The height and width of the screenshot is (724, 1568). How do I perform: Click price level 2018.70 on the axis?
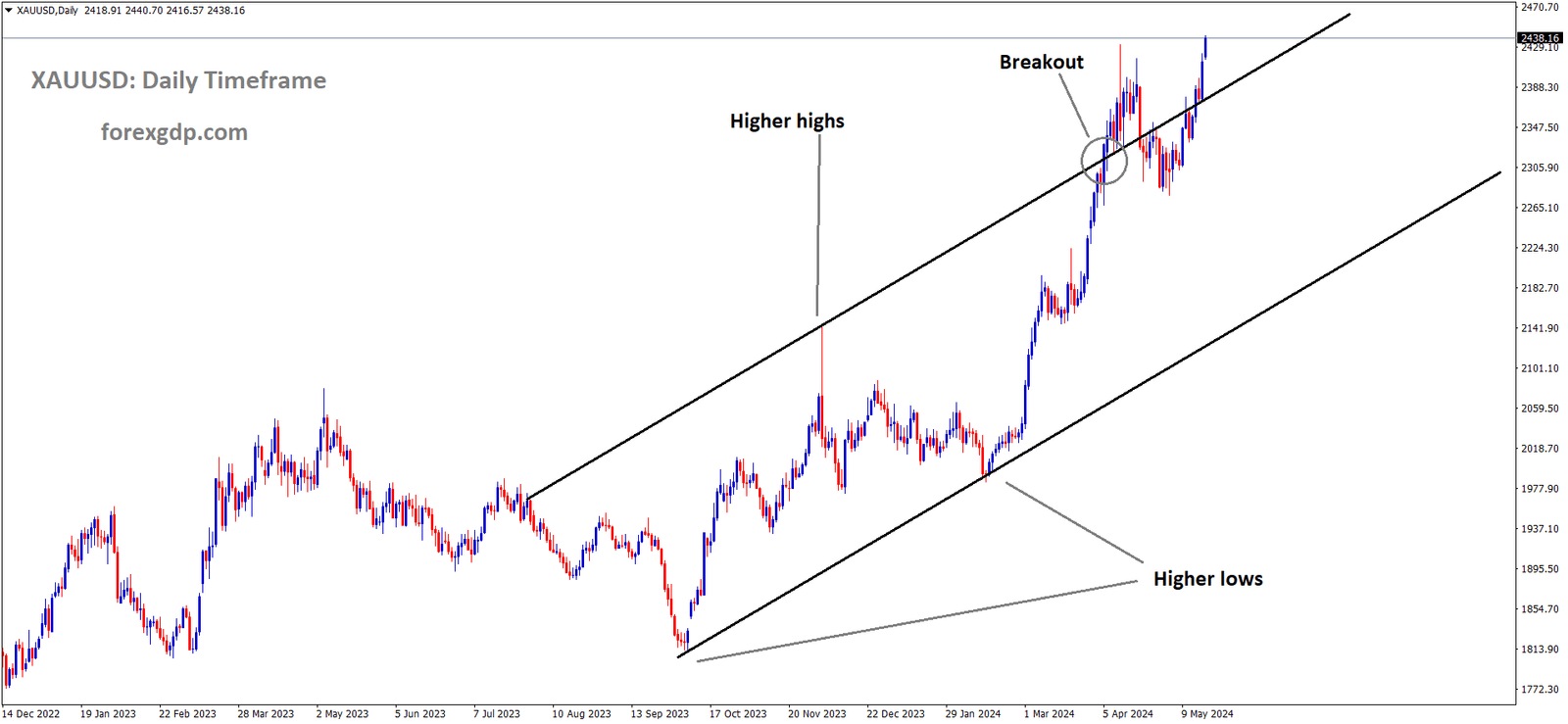coord(1540,449)
